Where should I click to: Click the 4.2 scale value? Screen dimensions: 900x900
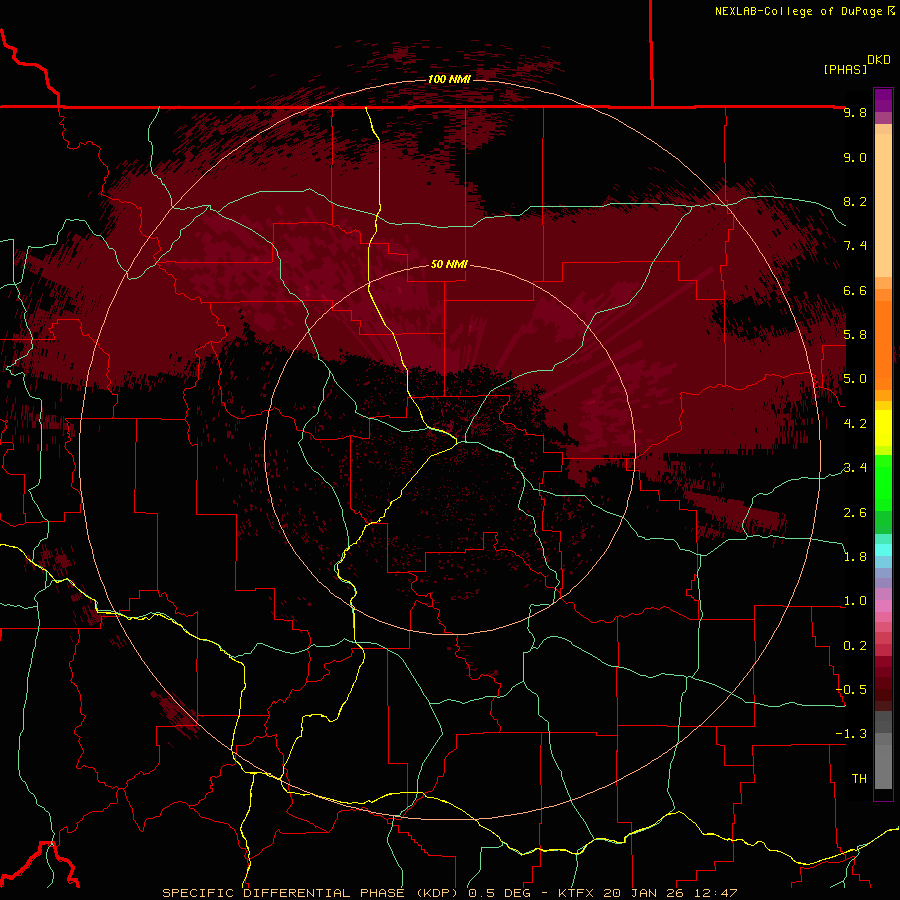pos(855,424)
